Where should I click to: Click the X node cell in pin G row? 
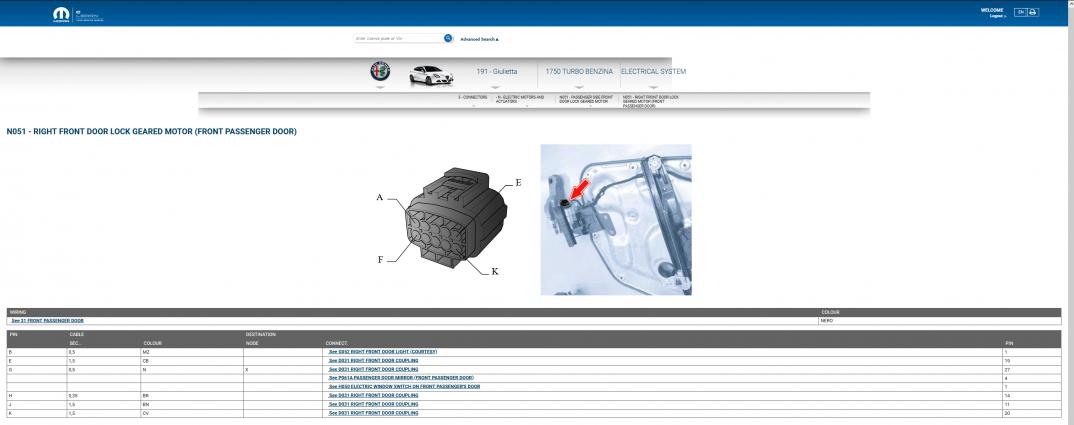click(284, 369)
